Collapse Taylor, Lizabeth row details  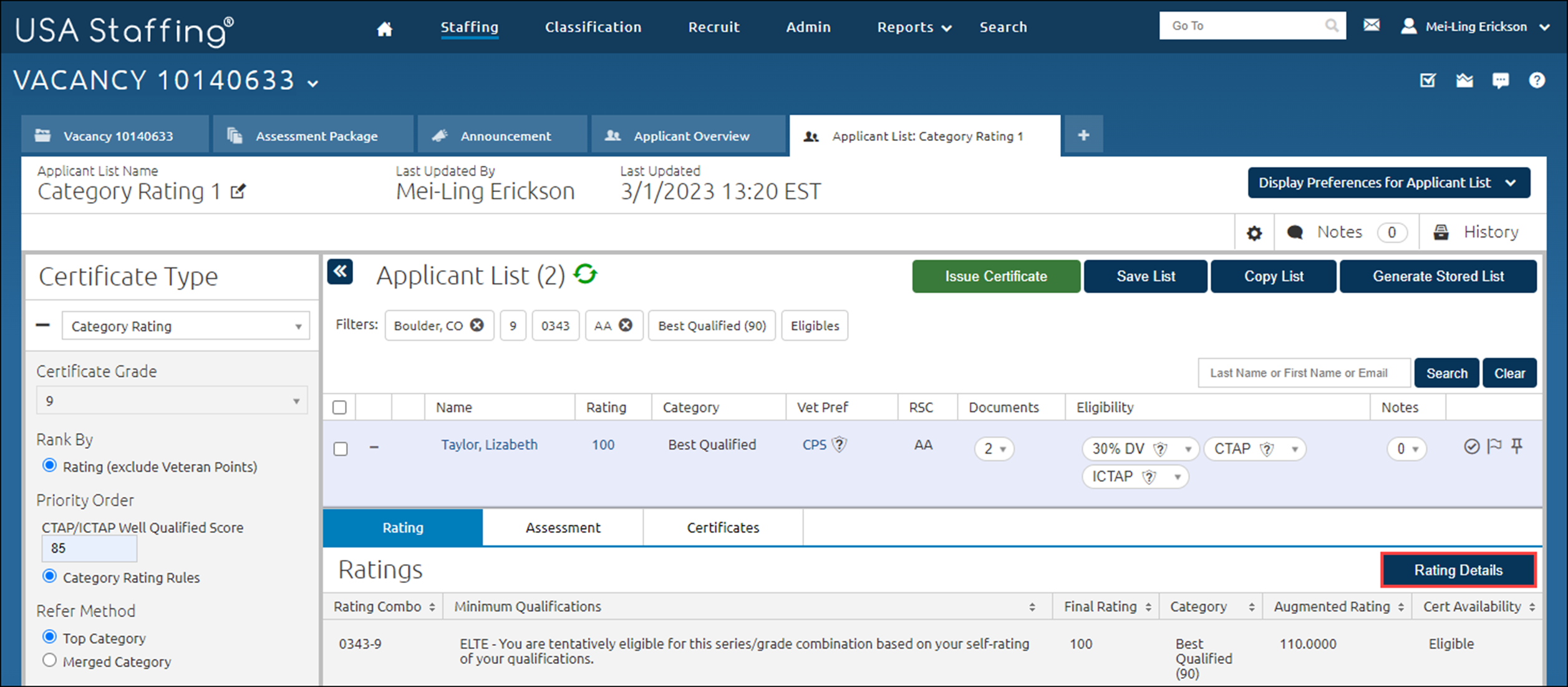click(374, 447)
